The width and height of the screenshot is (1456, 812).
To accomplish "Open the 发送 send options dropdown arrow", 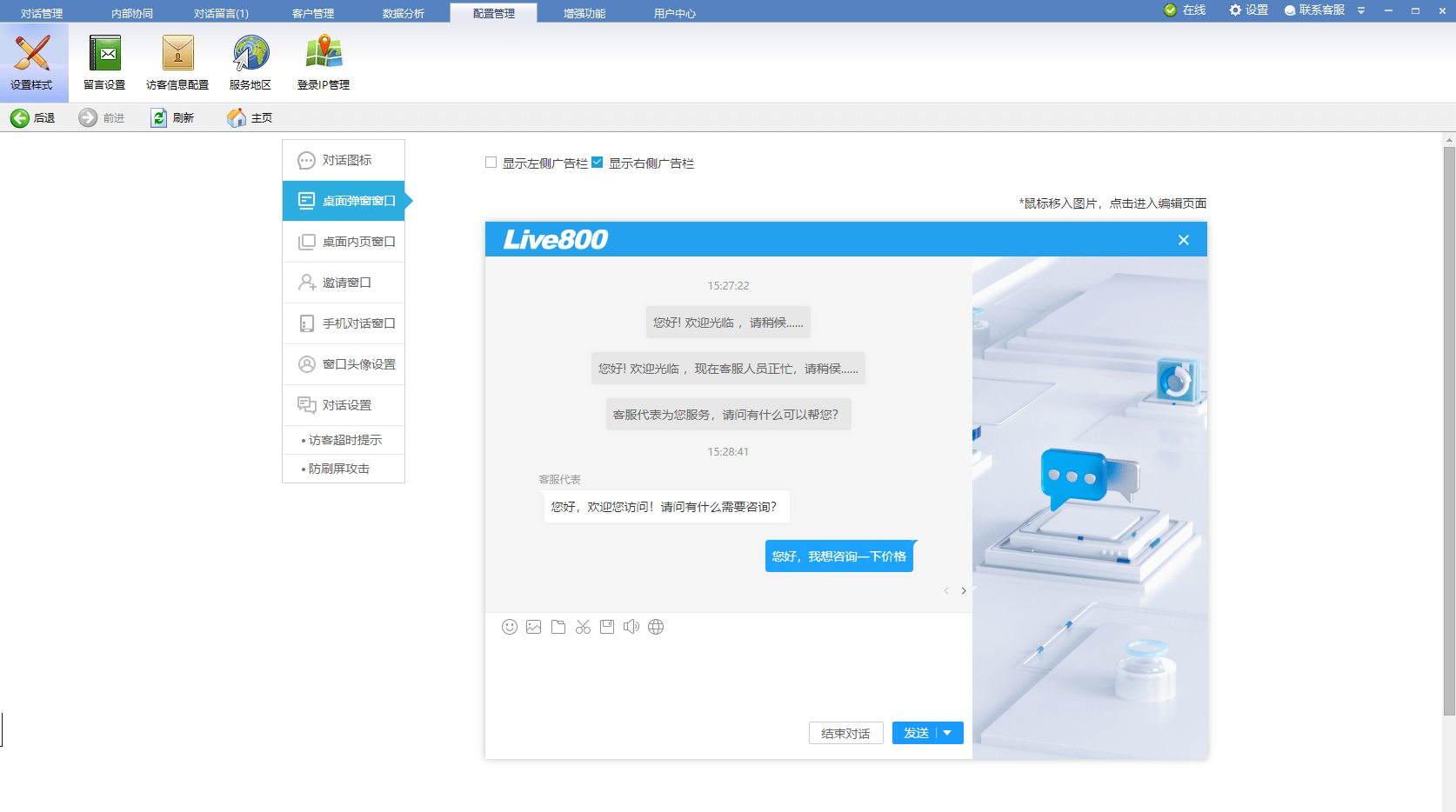I will pos(948,733).
